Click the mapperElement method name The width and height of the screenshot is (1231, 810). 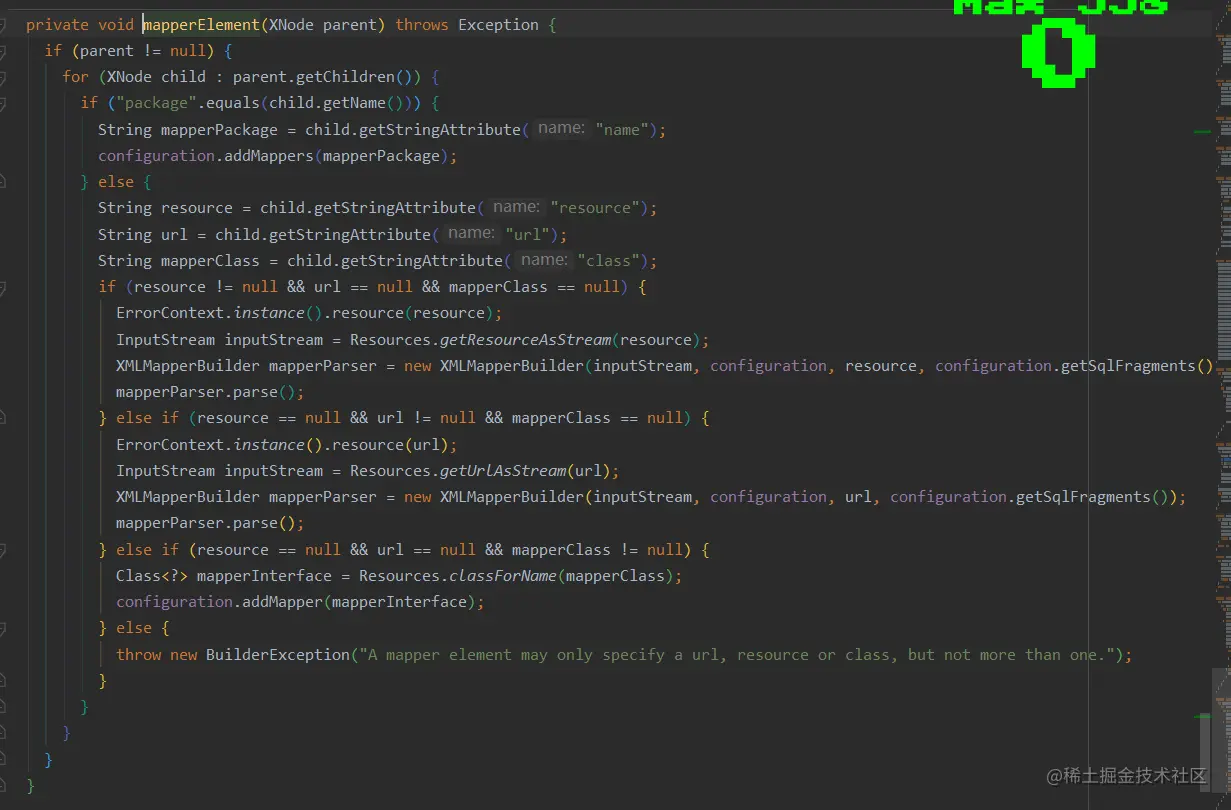pos(201,24)
